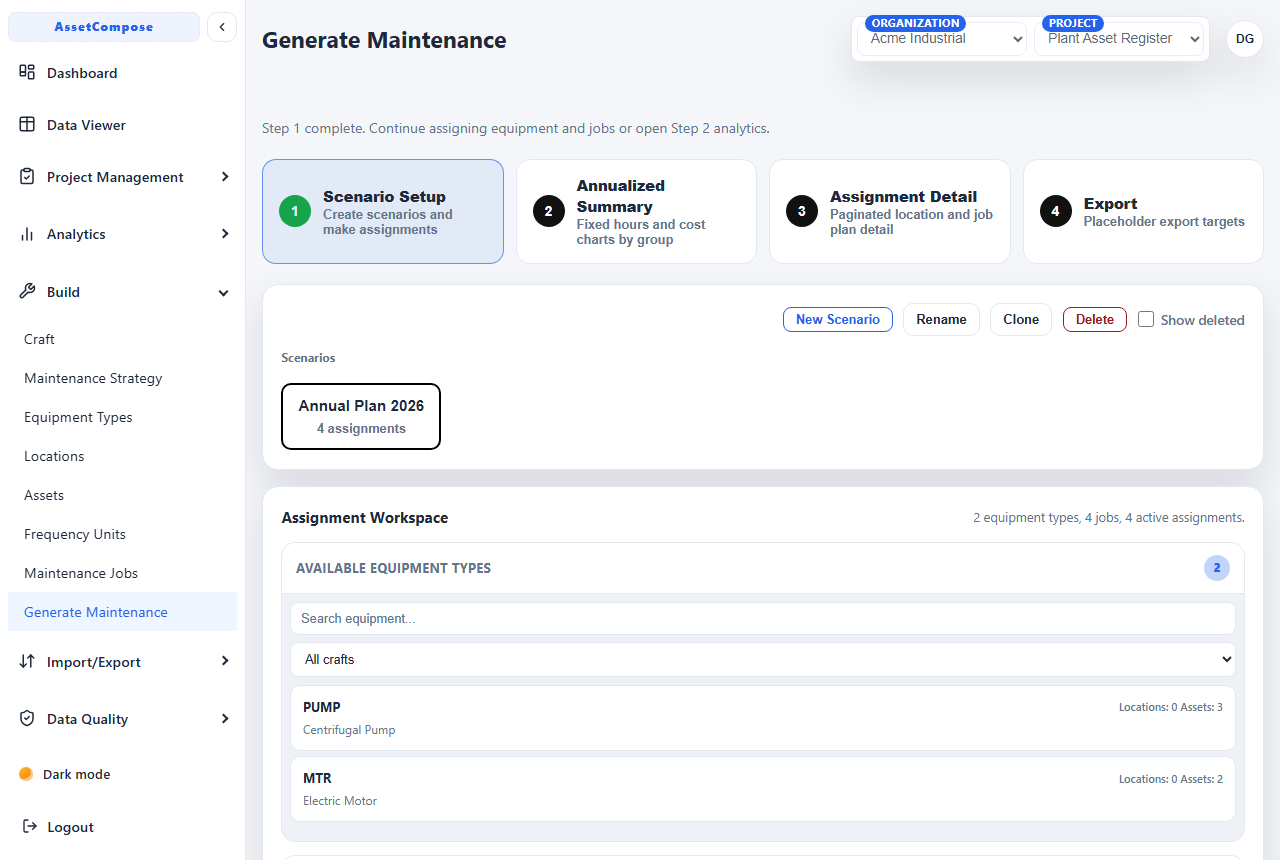Switch to Annualized Summary step
The height and width of the screenshot is (860, 1280).
point(636,211)
